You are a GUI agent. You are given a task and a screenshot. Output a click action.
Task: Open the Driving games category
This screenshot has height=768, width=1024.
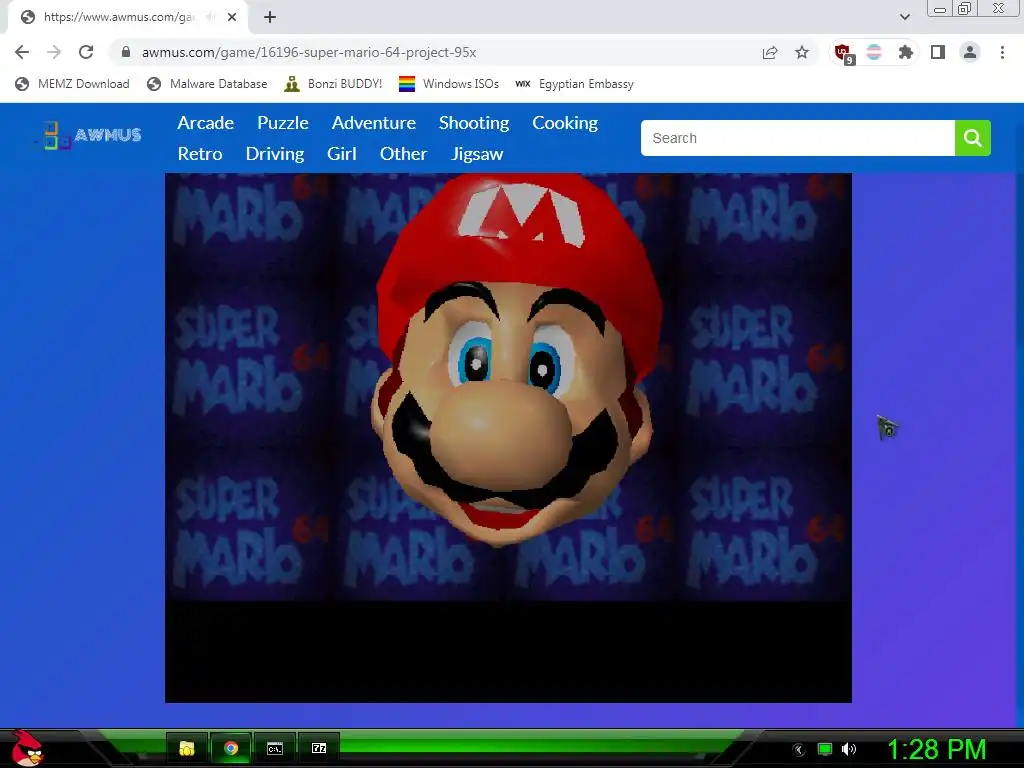pos(275,154)
